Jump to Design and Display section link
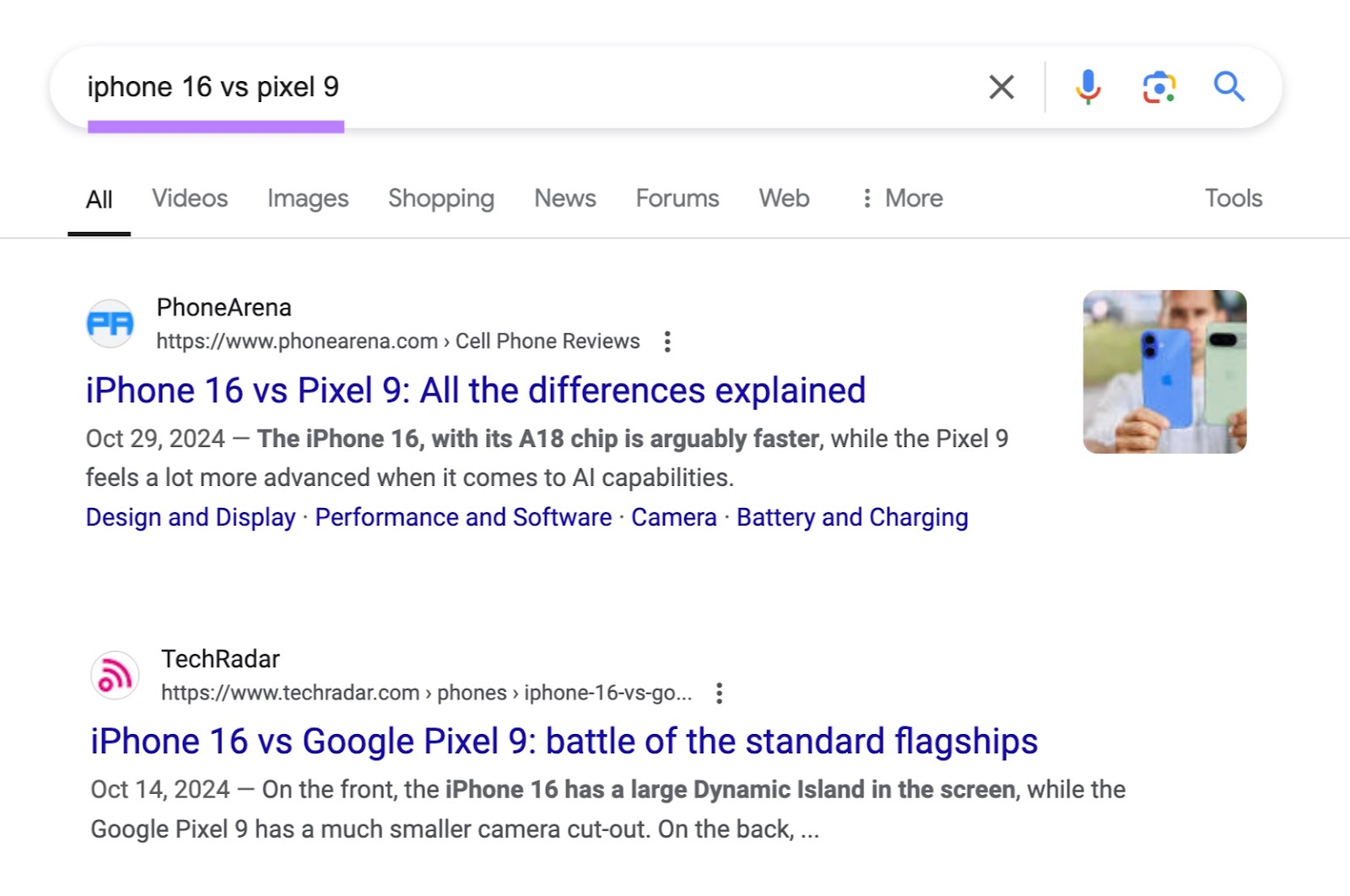 click(x=191, y=517)
